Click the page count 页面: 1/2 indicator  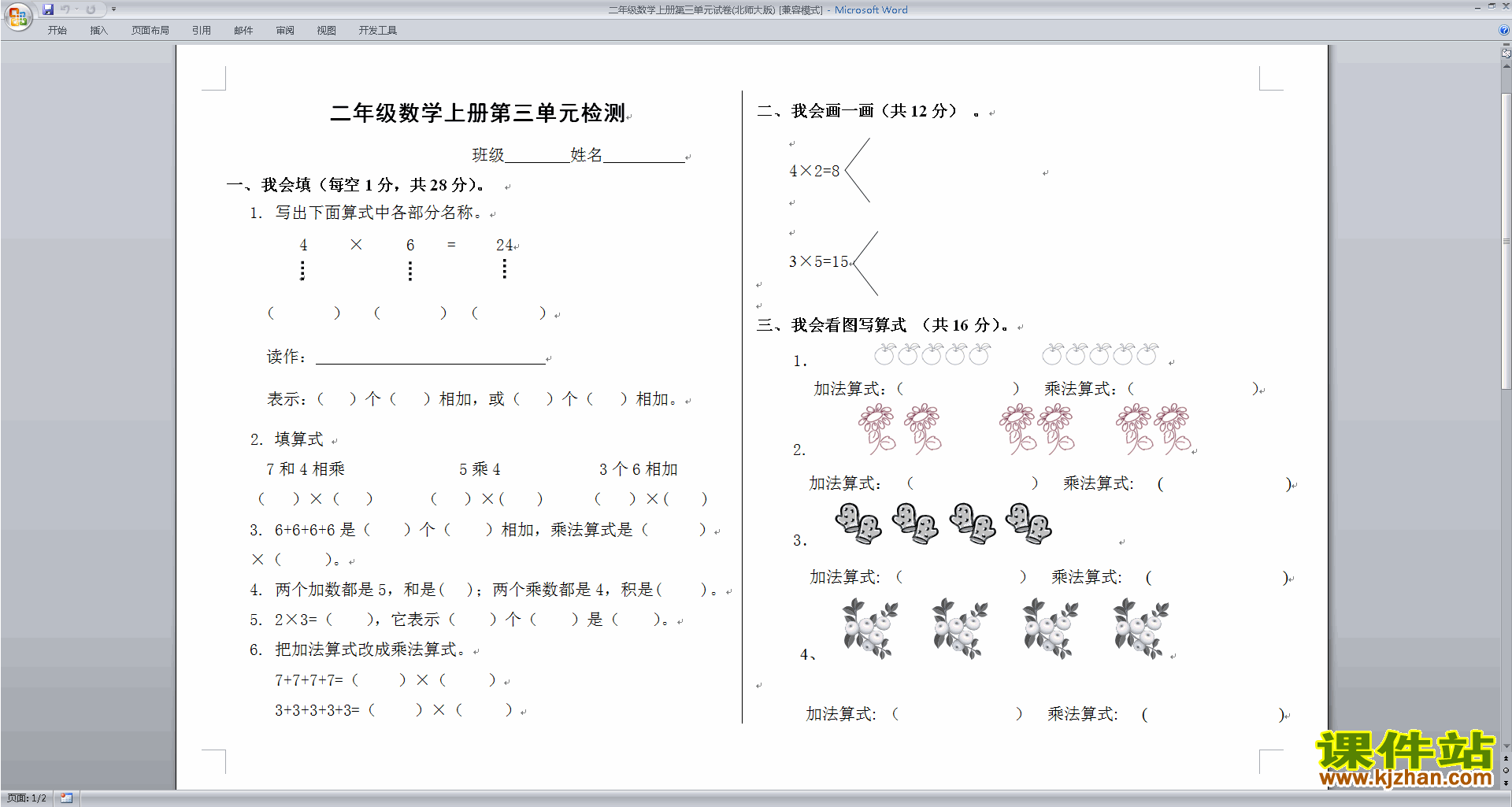point(27,798)
